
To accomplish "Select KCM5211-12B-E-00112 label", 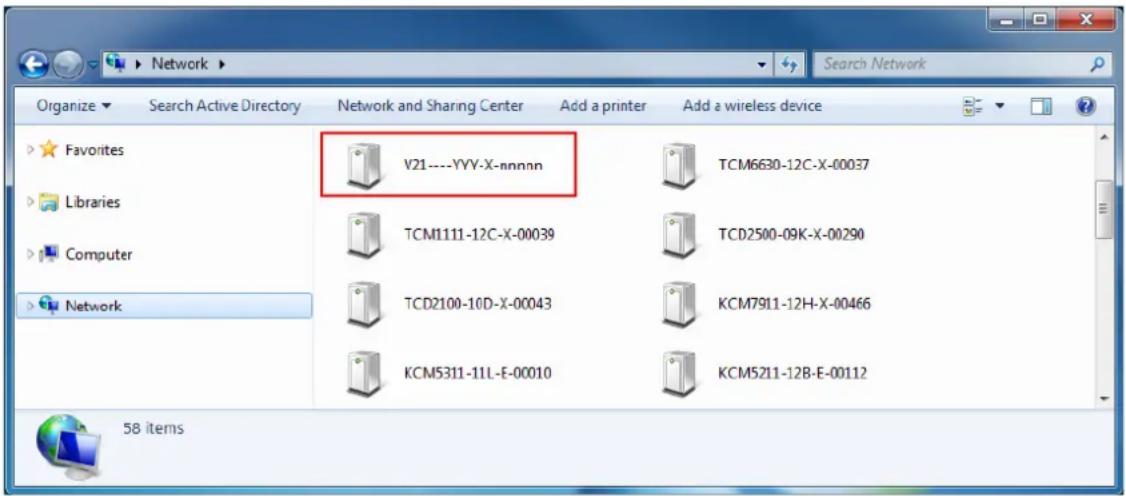I will click(793, 374).
